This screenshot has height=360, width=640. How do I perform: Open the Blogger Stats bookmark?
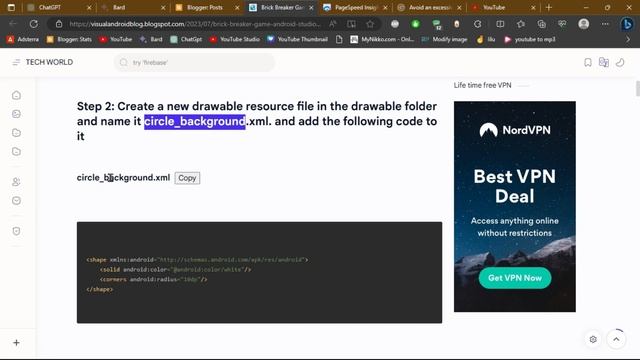tap(69, 39)
